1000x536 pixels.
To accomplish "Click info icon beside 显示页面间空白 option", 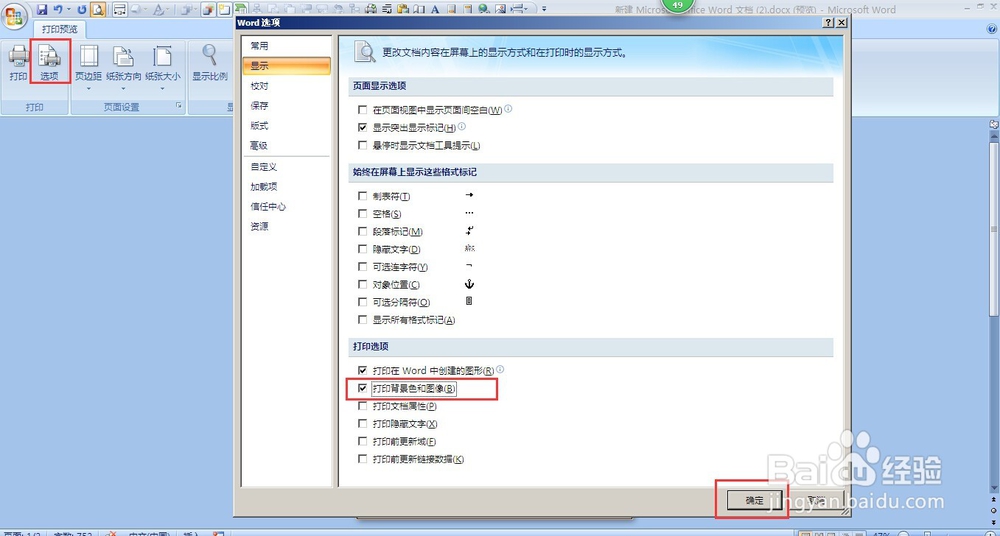I will [508, 109].
